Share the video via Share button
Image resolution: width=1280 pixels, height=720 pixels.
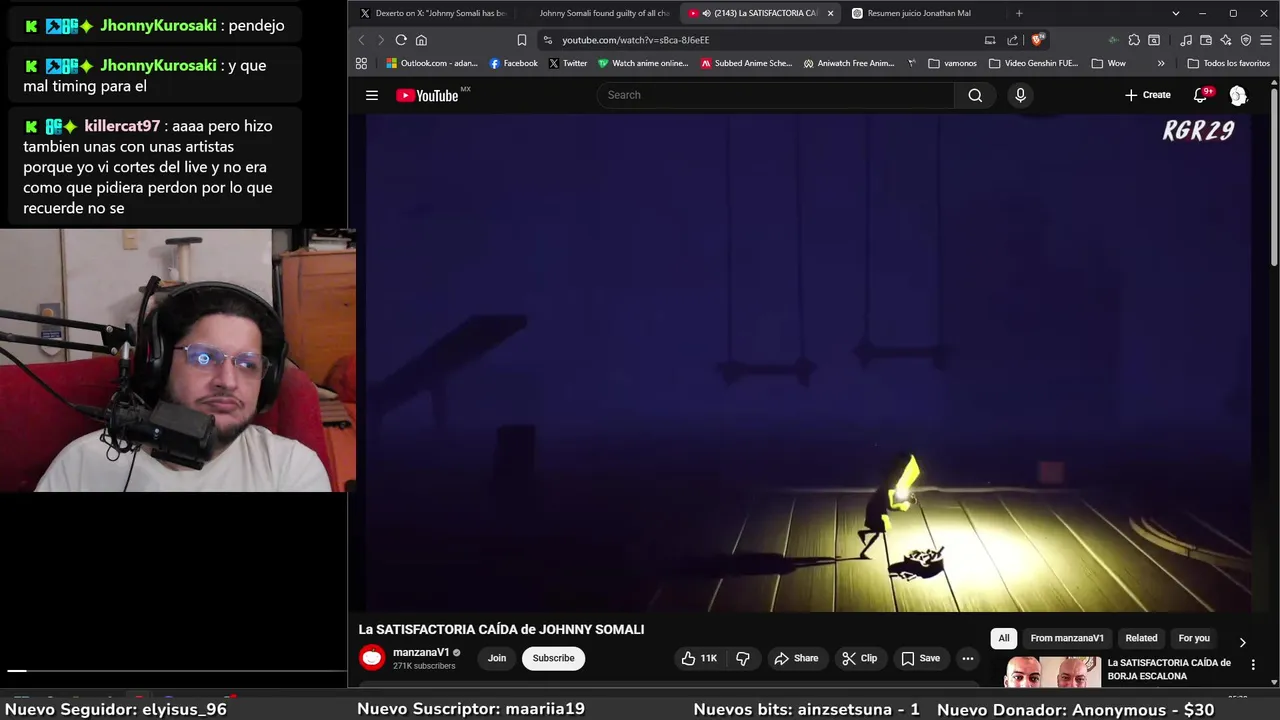796,658
